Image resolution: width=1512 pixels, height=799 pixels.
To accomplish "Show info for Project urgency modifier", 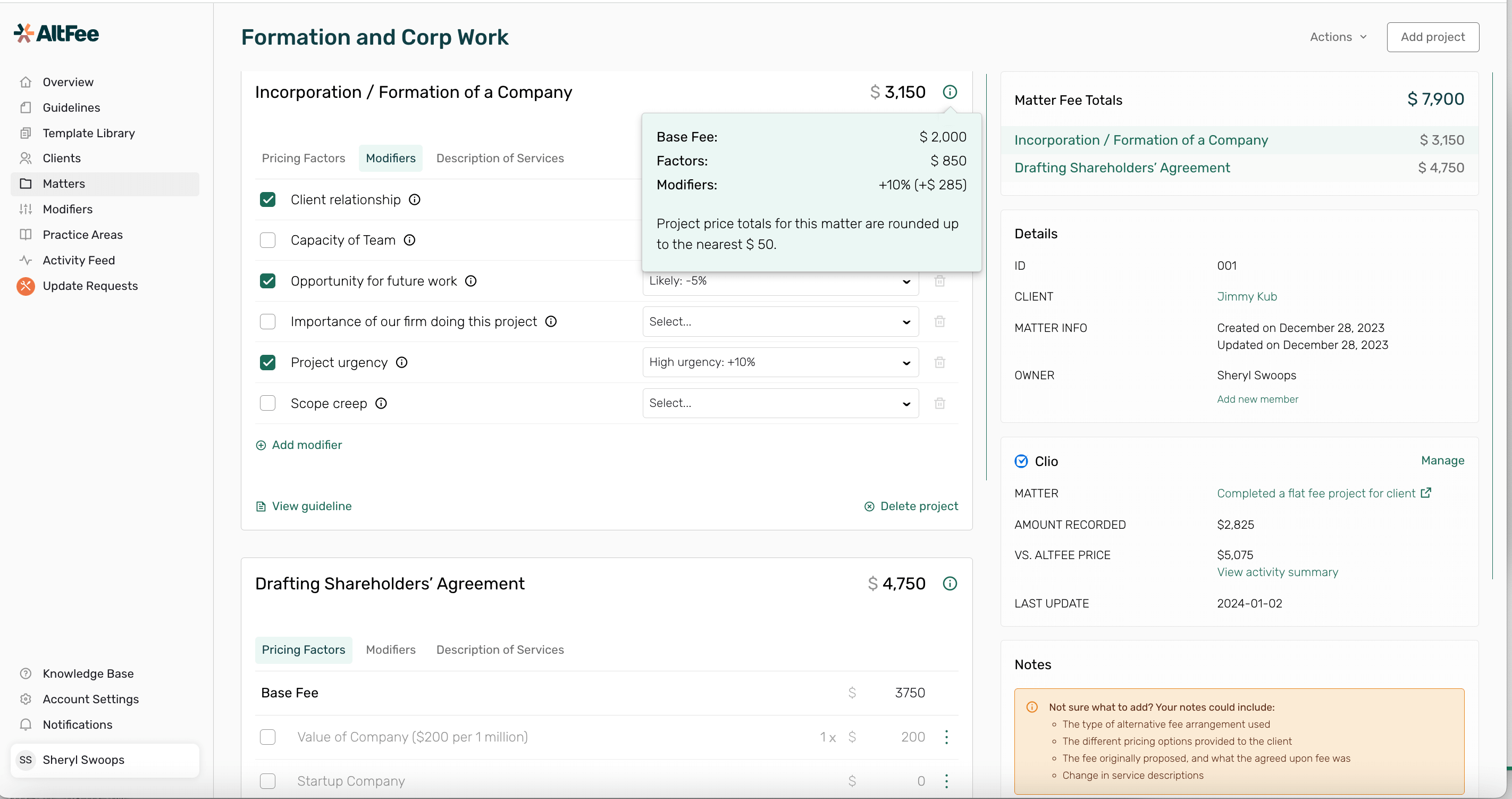I will click(x=401, y=362).
